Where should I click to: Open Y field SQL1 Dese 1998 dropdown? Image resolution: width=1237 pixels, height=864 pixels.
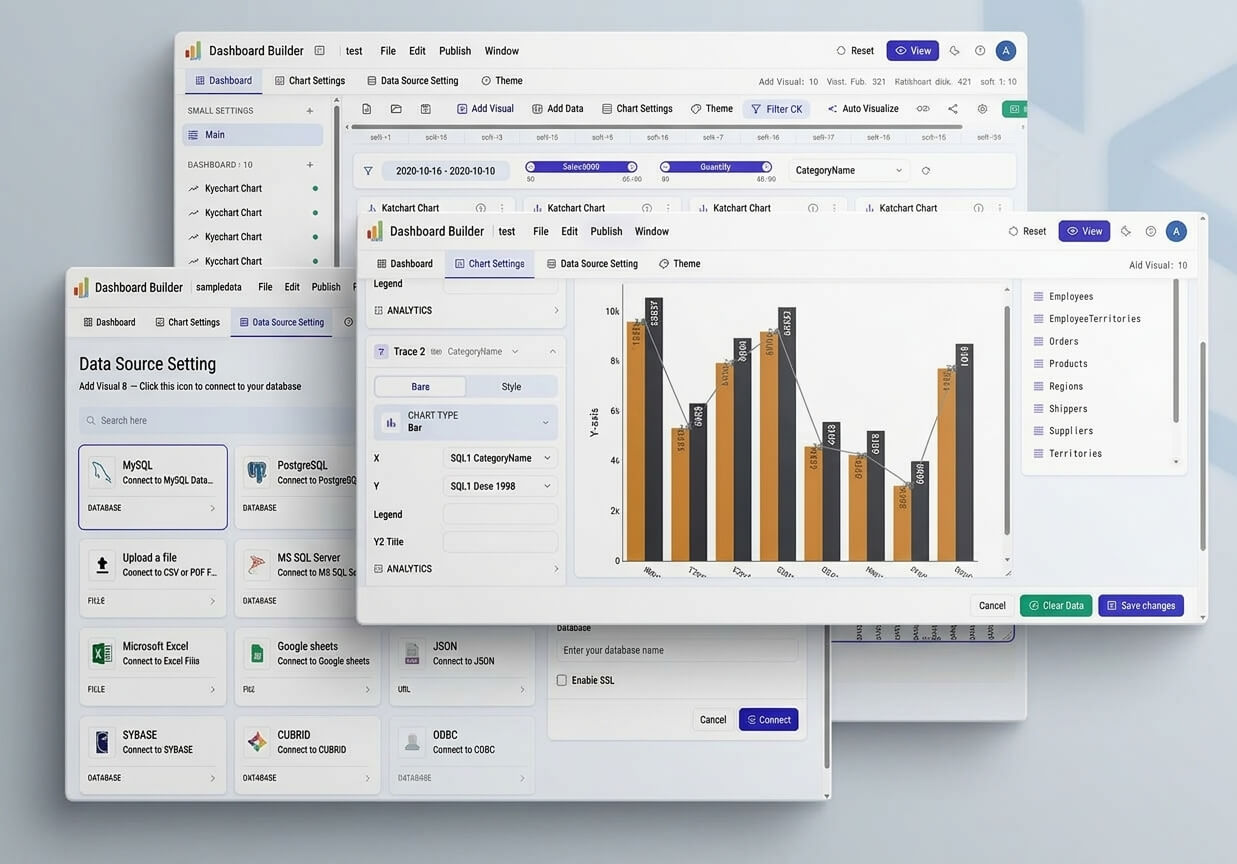pyautogui.click(x=500, y=486)
